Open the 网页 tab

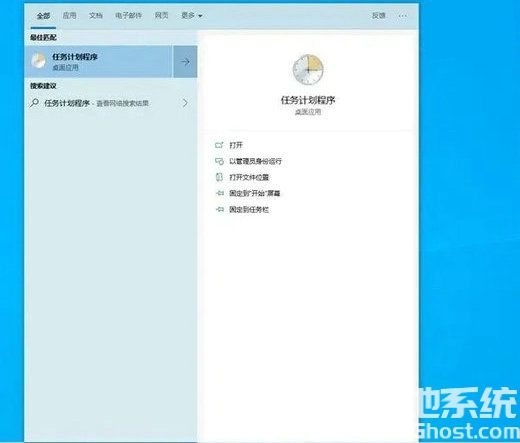coord(161,15)
